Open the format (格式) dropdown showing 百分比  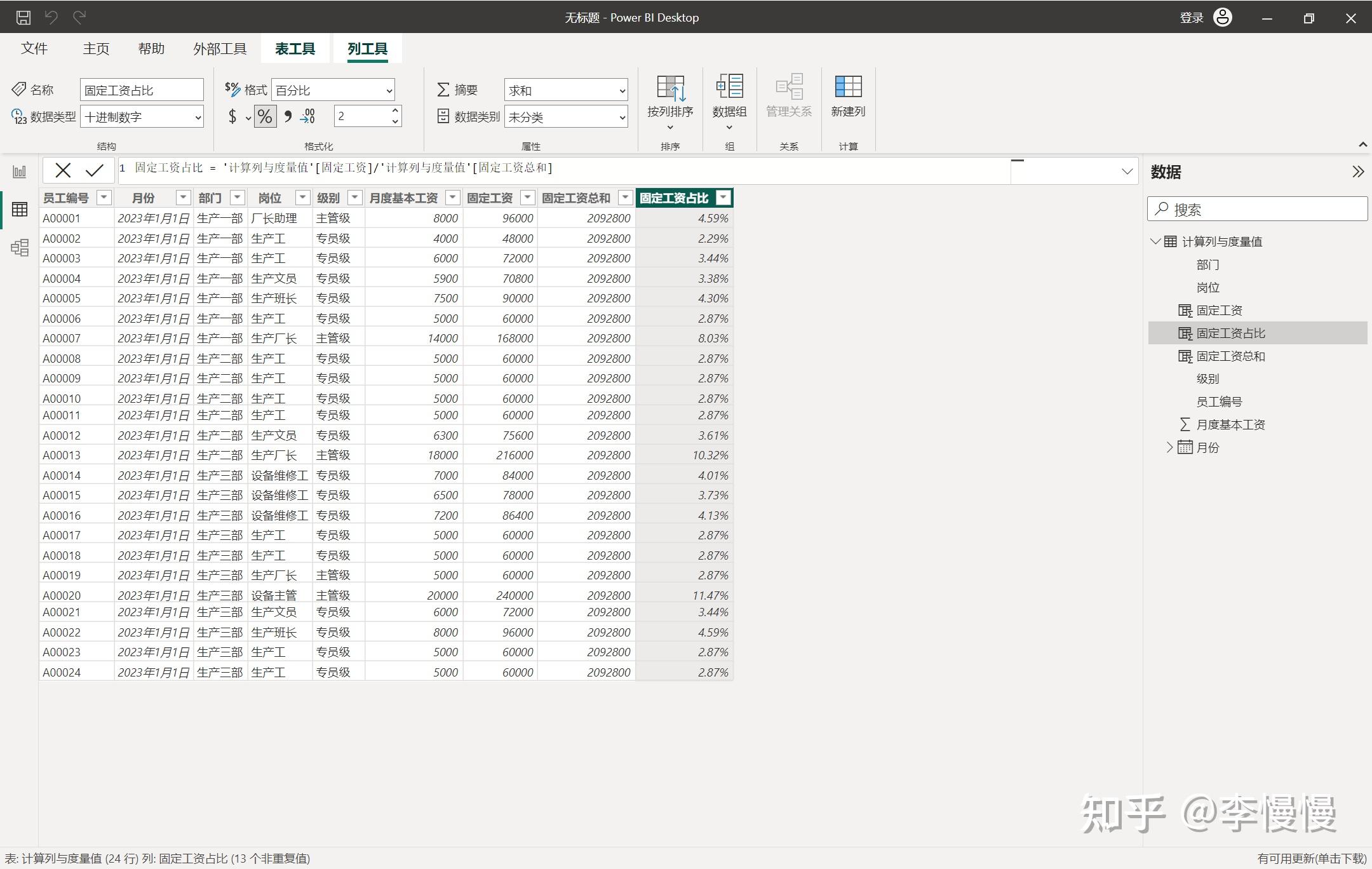click(333, 90)
